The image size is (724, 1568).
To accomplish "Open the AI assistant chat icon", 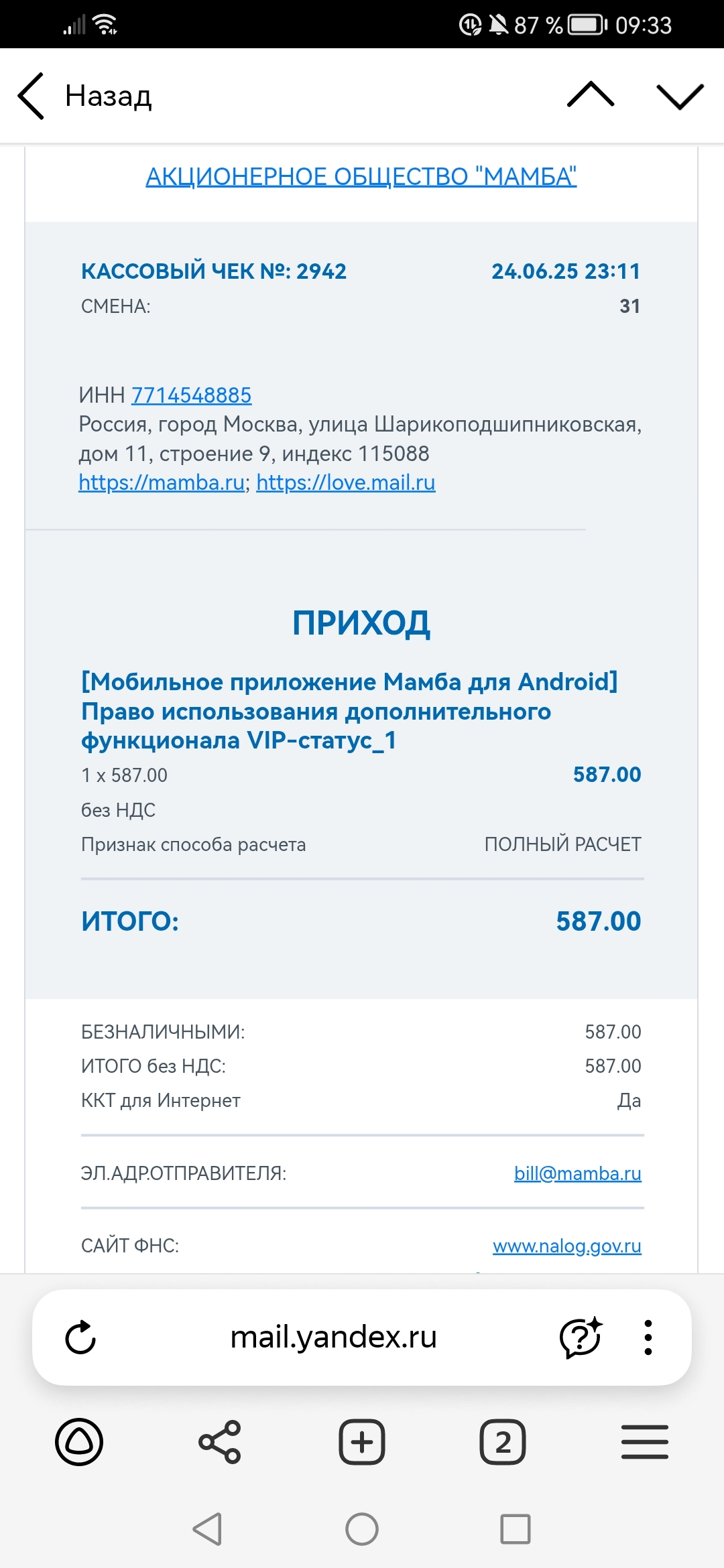I will (x=581, y=1337).
